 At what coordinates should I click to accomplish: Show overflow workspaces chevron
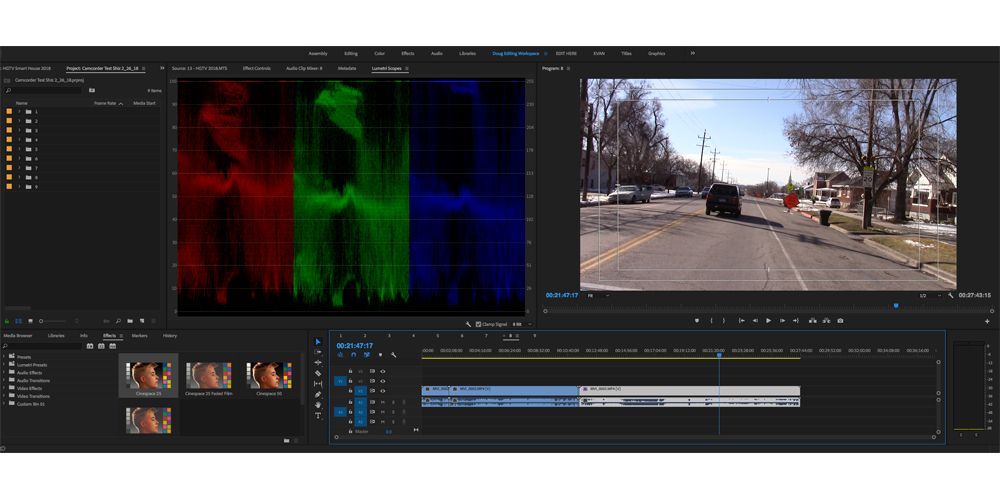[x=693, y=53]
